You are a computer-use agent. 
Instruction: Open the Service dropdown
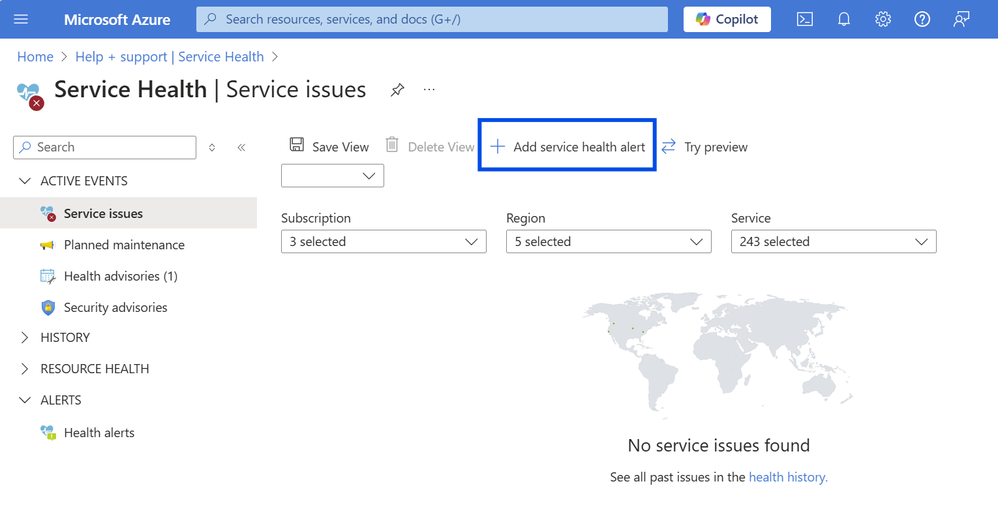tap(833, 242)
